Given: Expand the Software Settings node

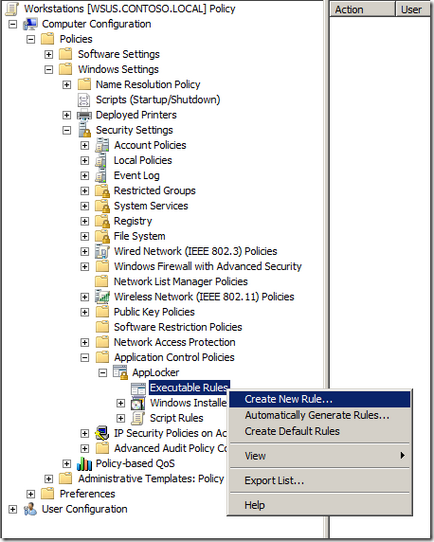Looking at the screenshot, I should 49,54.
